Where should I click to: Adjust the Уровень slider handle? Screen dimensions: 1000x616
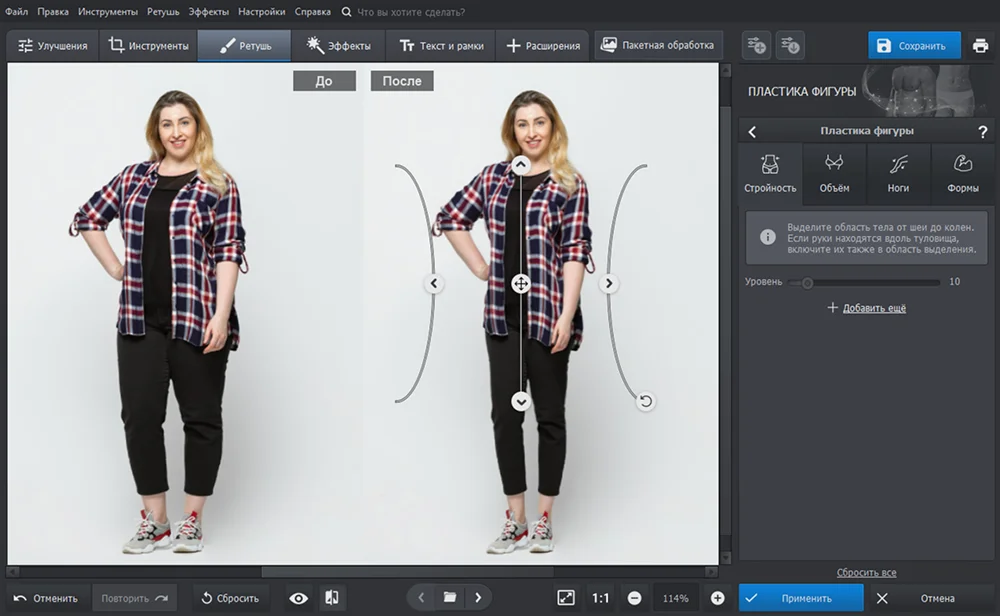pyautogui.click(x=807, y=282)
